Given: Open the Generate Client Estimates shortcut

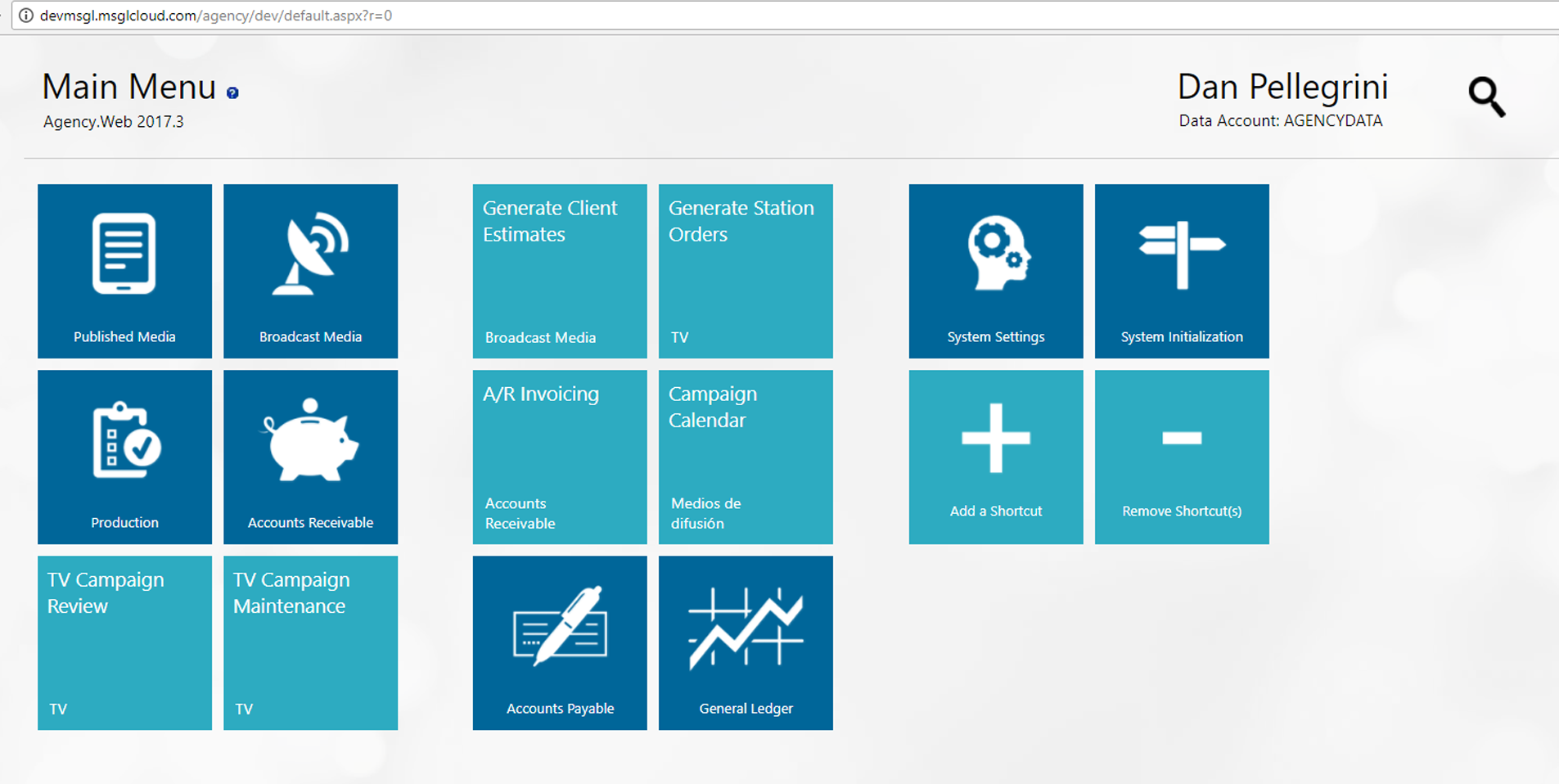Looking at the screenshot, I should point(560,271).
